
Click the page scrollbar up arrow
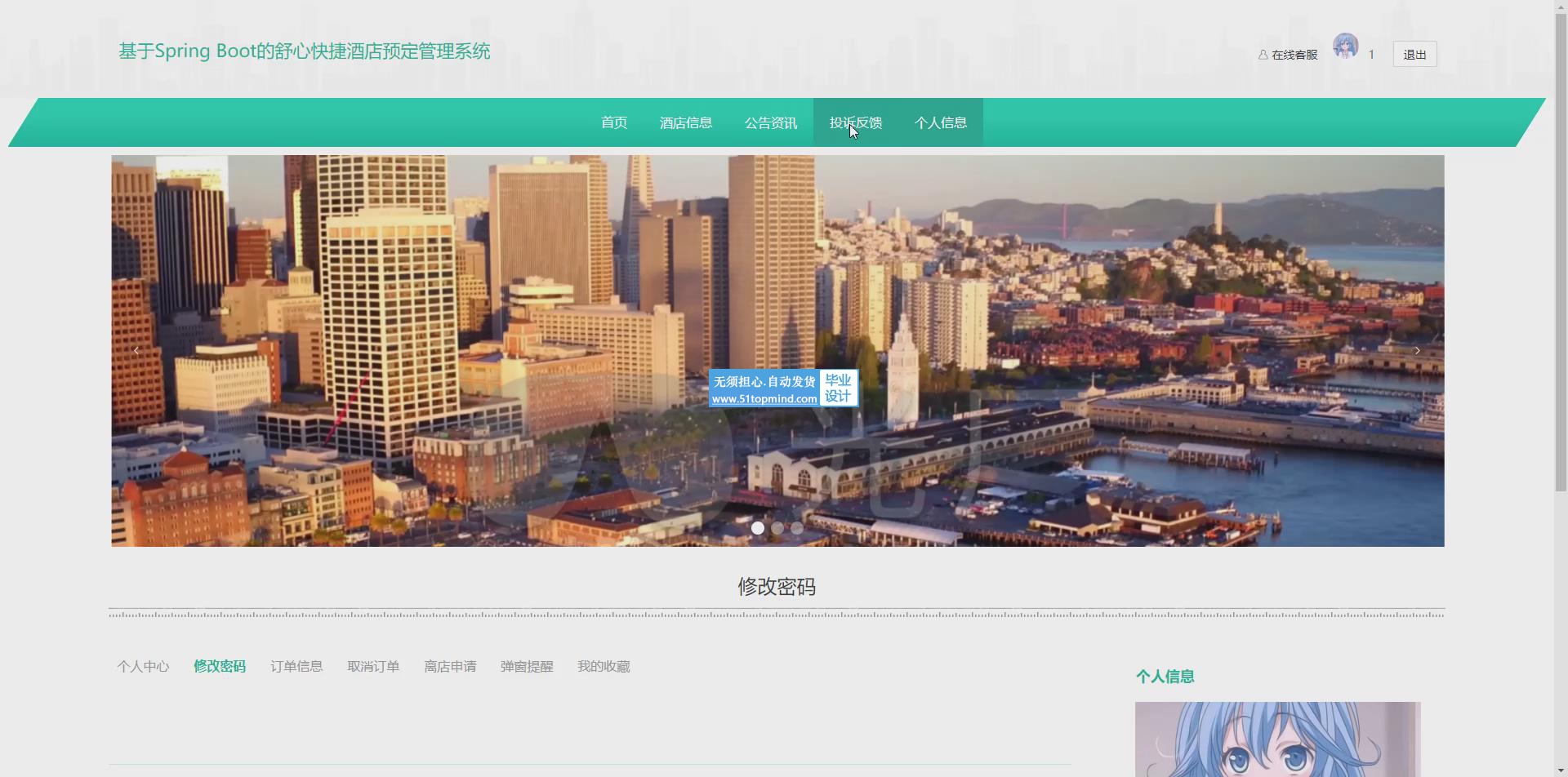(x=1561, y=7)
